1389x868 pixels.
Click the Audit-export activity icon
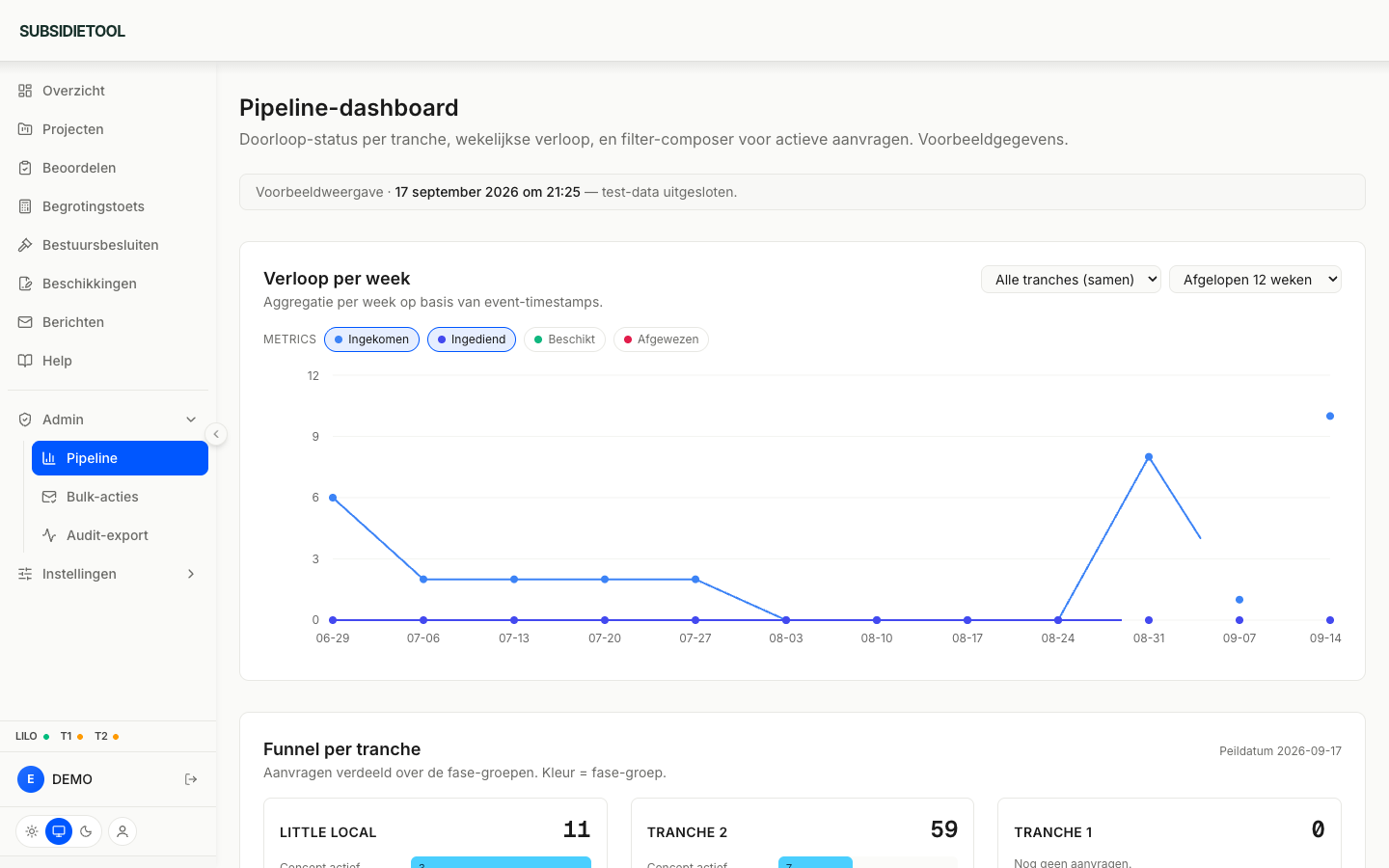click(49, 535)
